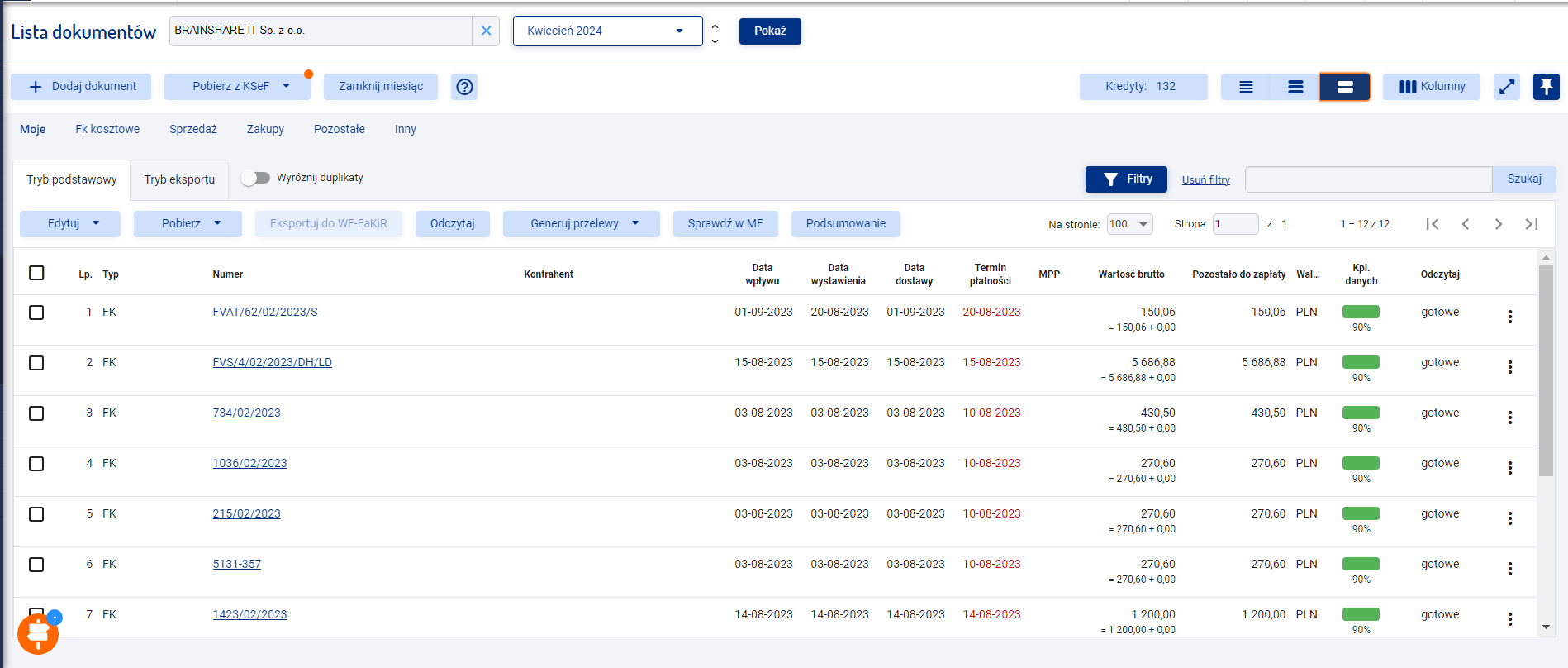The image size is (1568, 668).
Task: Change the Na stronie page size
Action: click(1129, 224)
